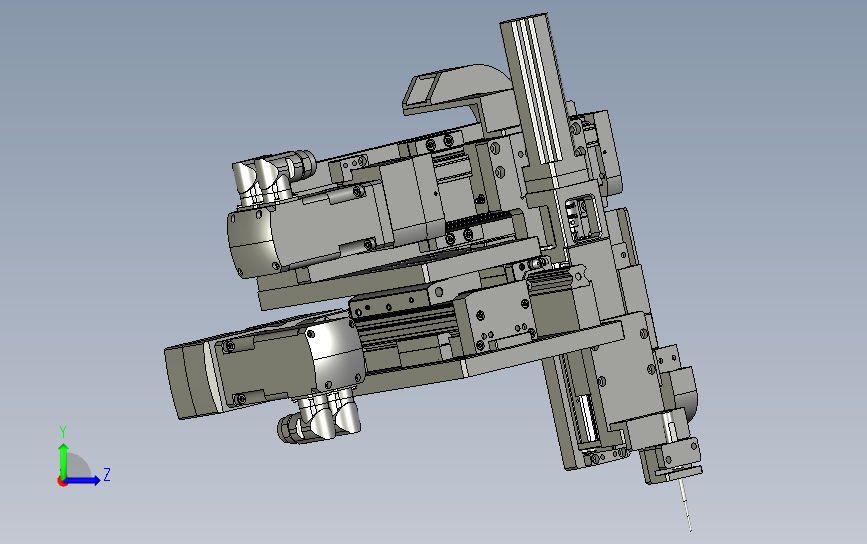Select the cable connectors atop the upper motor

click(x=273, y=177)
